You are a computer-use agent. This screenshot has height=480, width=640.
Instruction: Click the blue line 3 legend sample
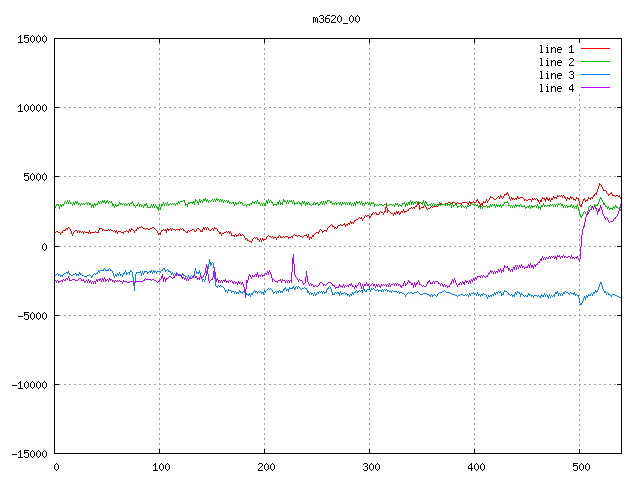[595, 75]
